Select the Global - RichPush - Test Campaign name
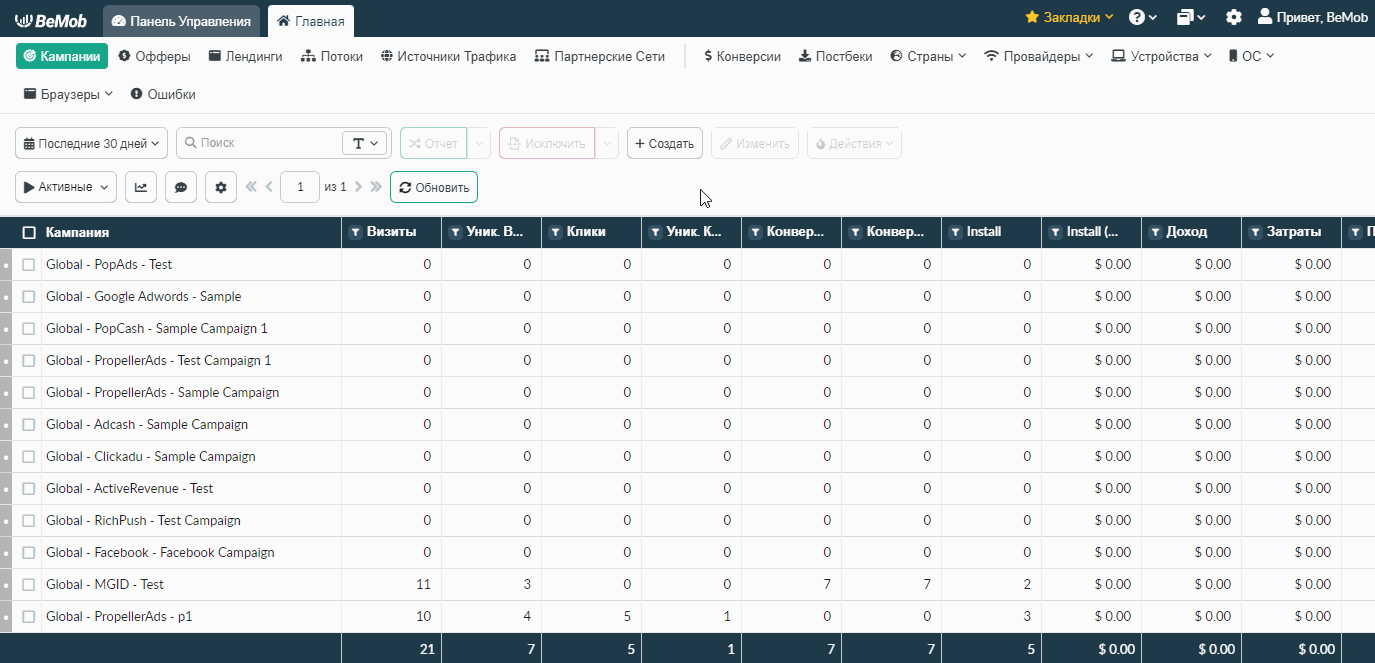Screen dimensions: 1375x663 point(143,520)
